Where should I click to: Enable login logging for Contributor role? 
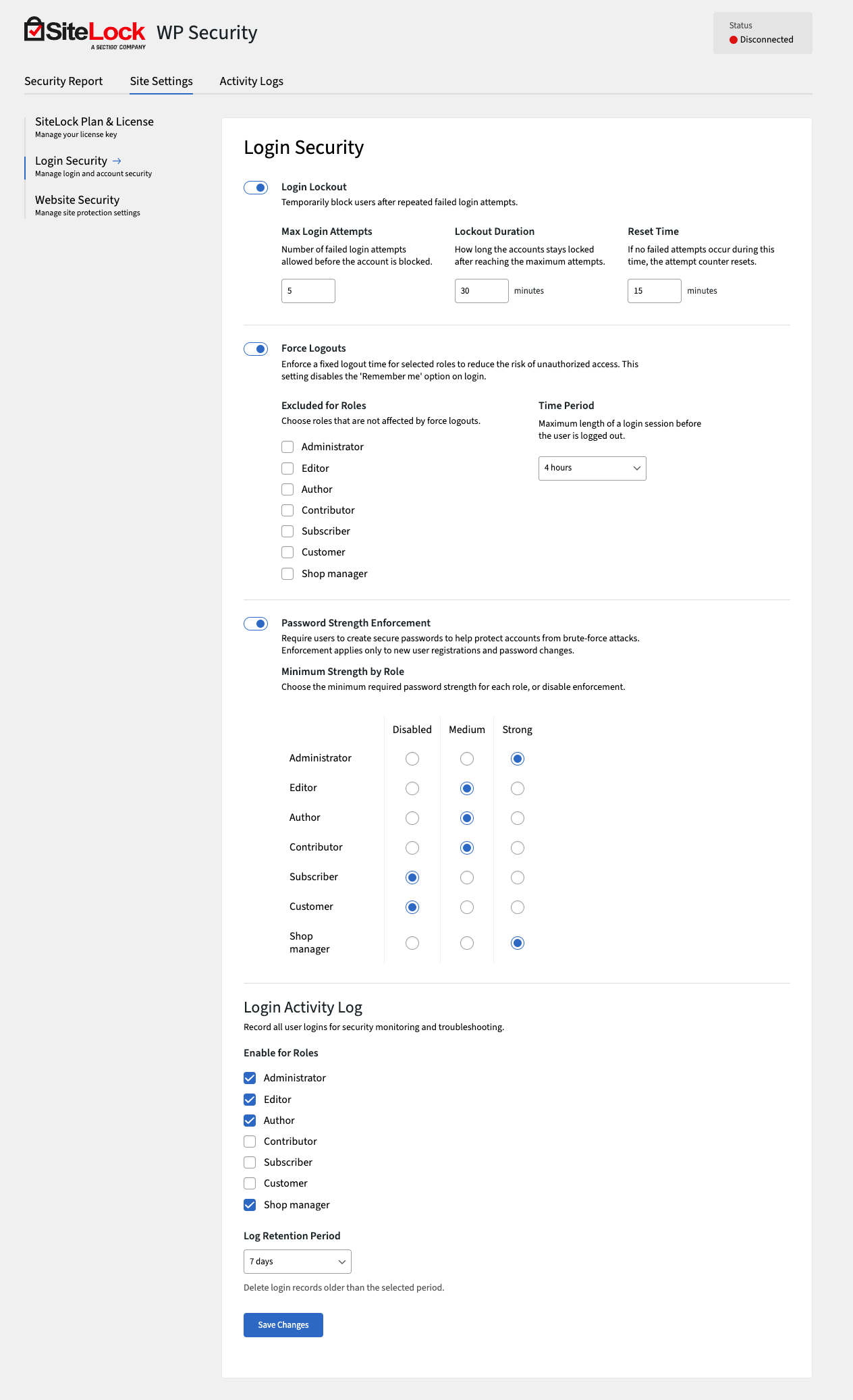click(250, 1141)
